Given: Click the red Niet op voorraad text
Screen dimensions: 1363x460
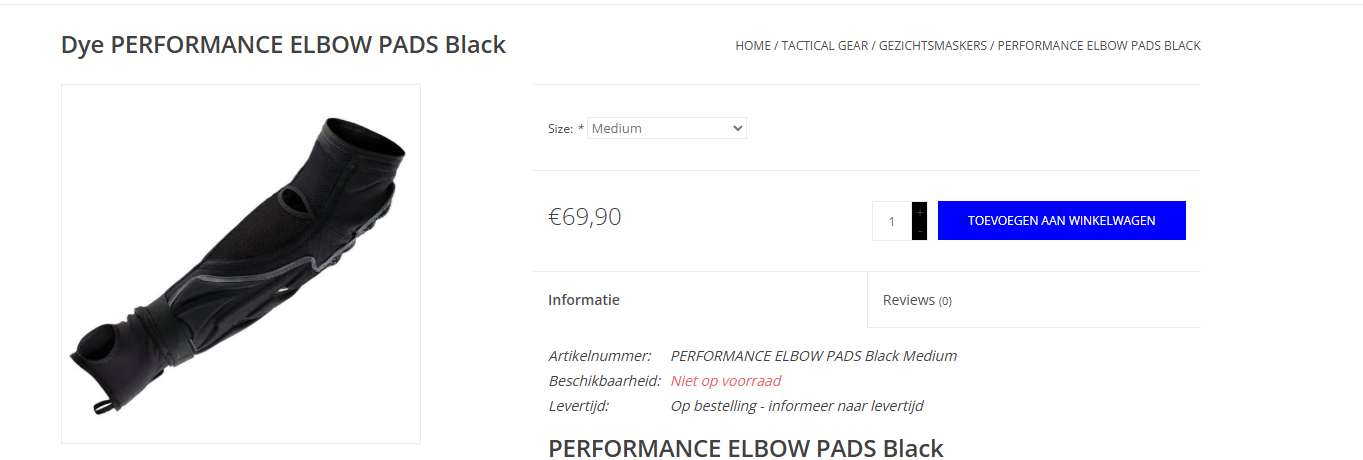Looking at the screenshot, I should coord(726,381).
